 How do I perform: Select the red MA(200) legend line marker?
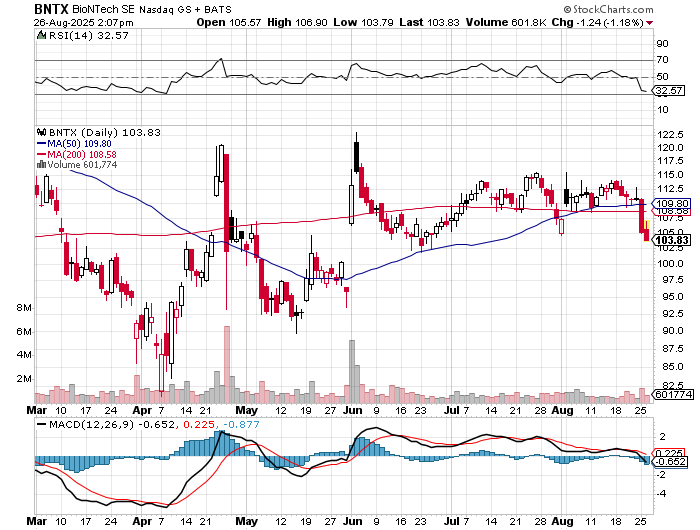tap(42, 154)
